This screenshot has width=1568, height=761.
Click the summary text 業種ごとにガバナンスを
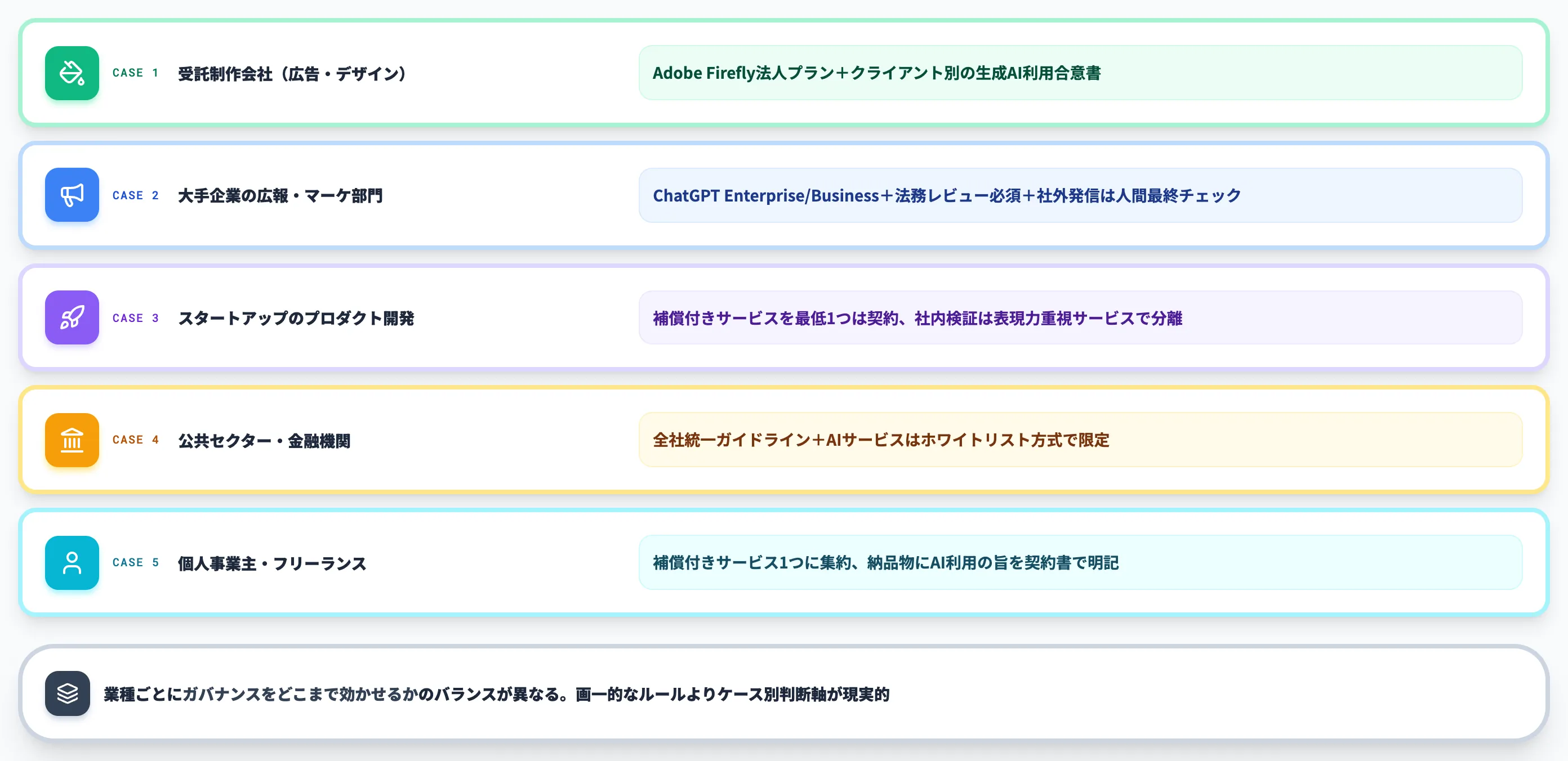497,694
